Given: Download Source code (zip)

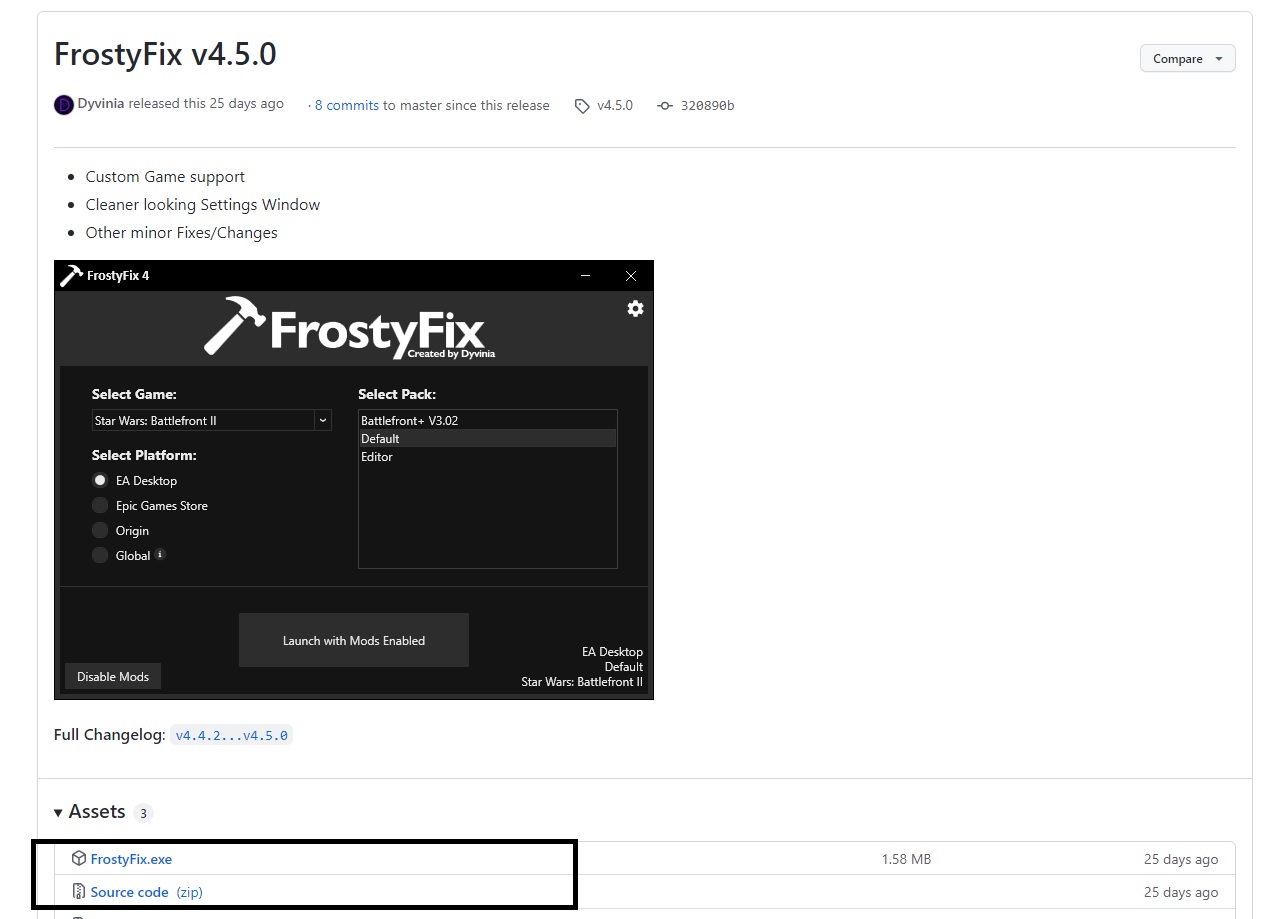Looking at the screenshot, I should click(x=146, y=892).
